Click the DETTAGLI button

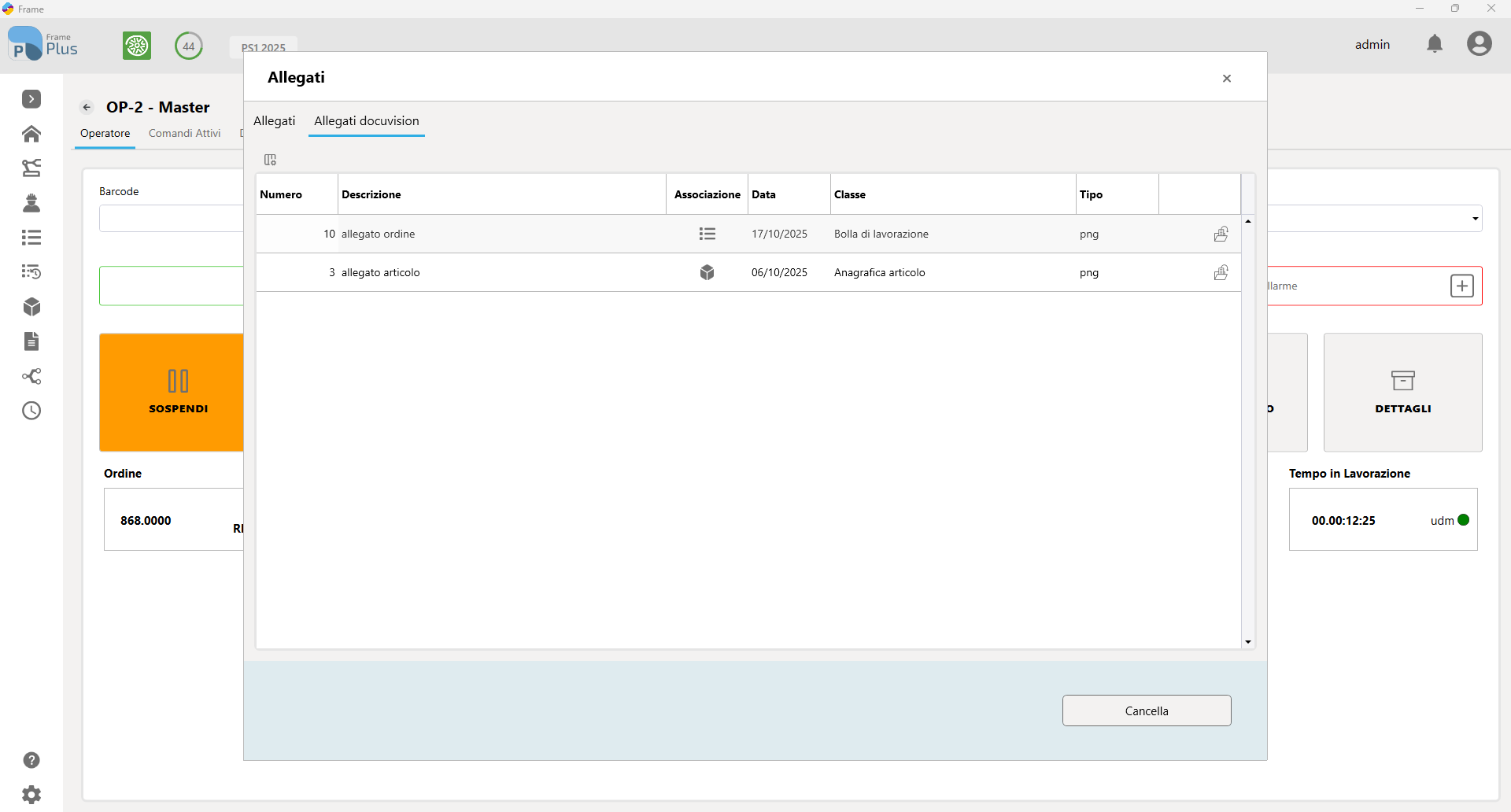1402,392
